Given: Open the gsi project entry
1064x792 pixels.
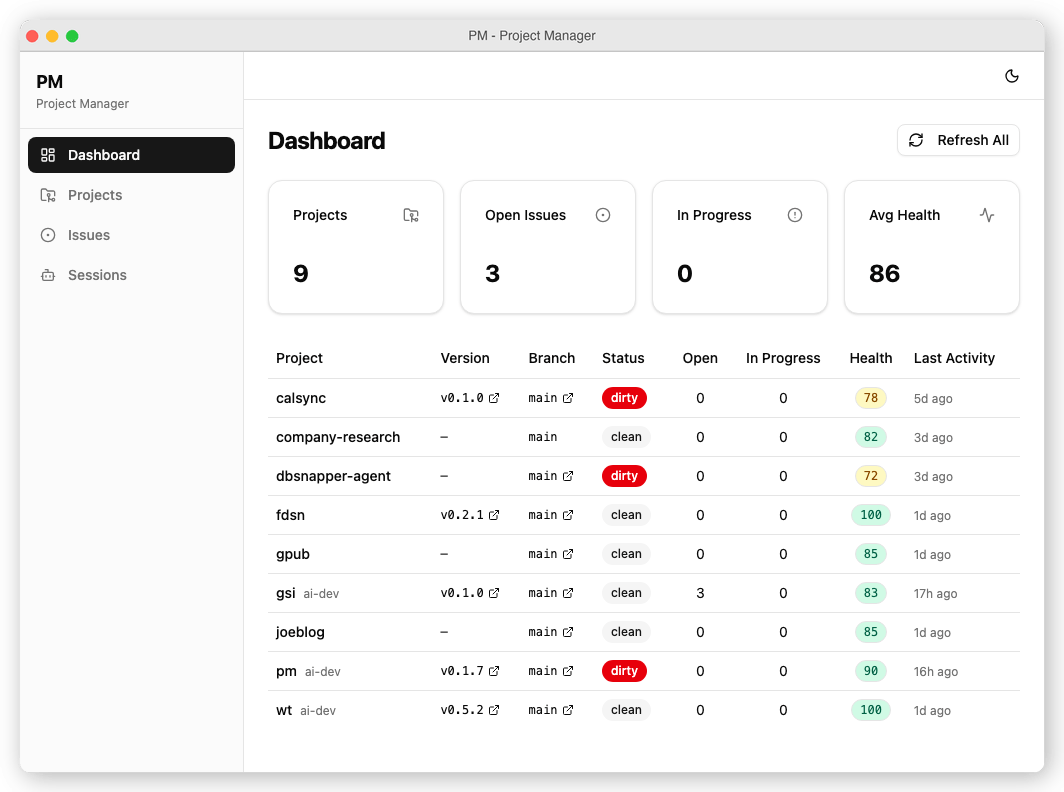Looking at the screenshot, I should click(284, 592).
